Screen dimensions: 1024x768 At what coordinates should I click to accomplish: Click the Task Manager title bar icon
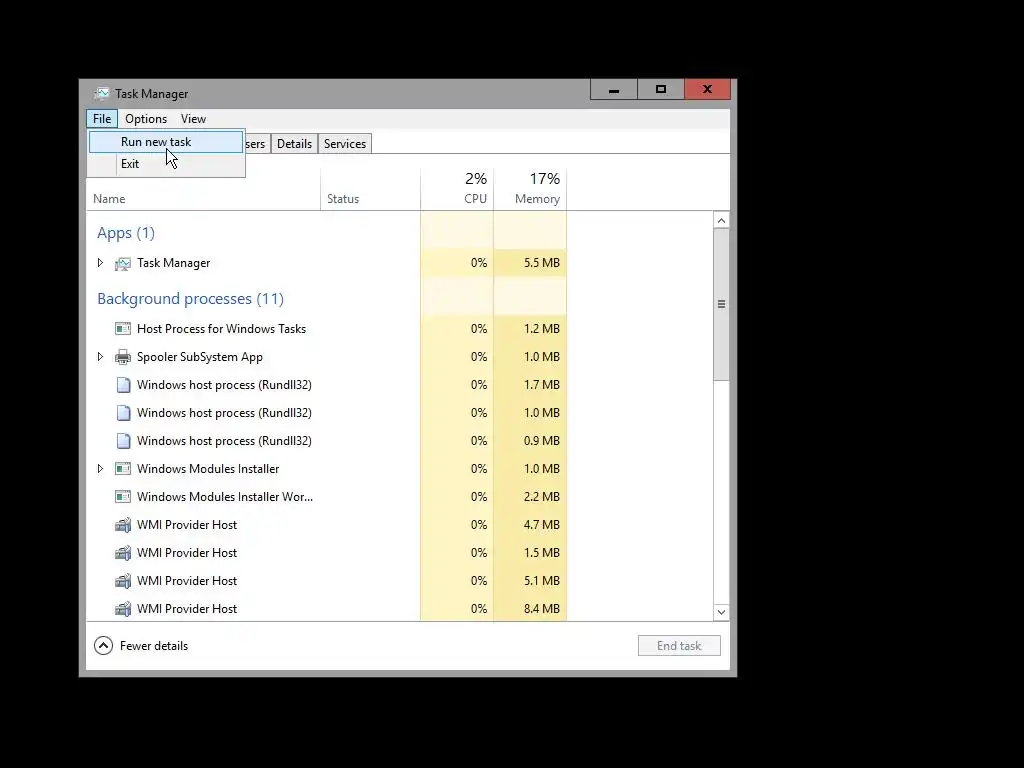(x=101, y=93)
